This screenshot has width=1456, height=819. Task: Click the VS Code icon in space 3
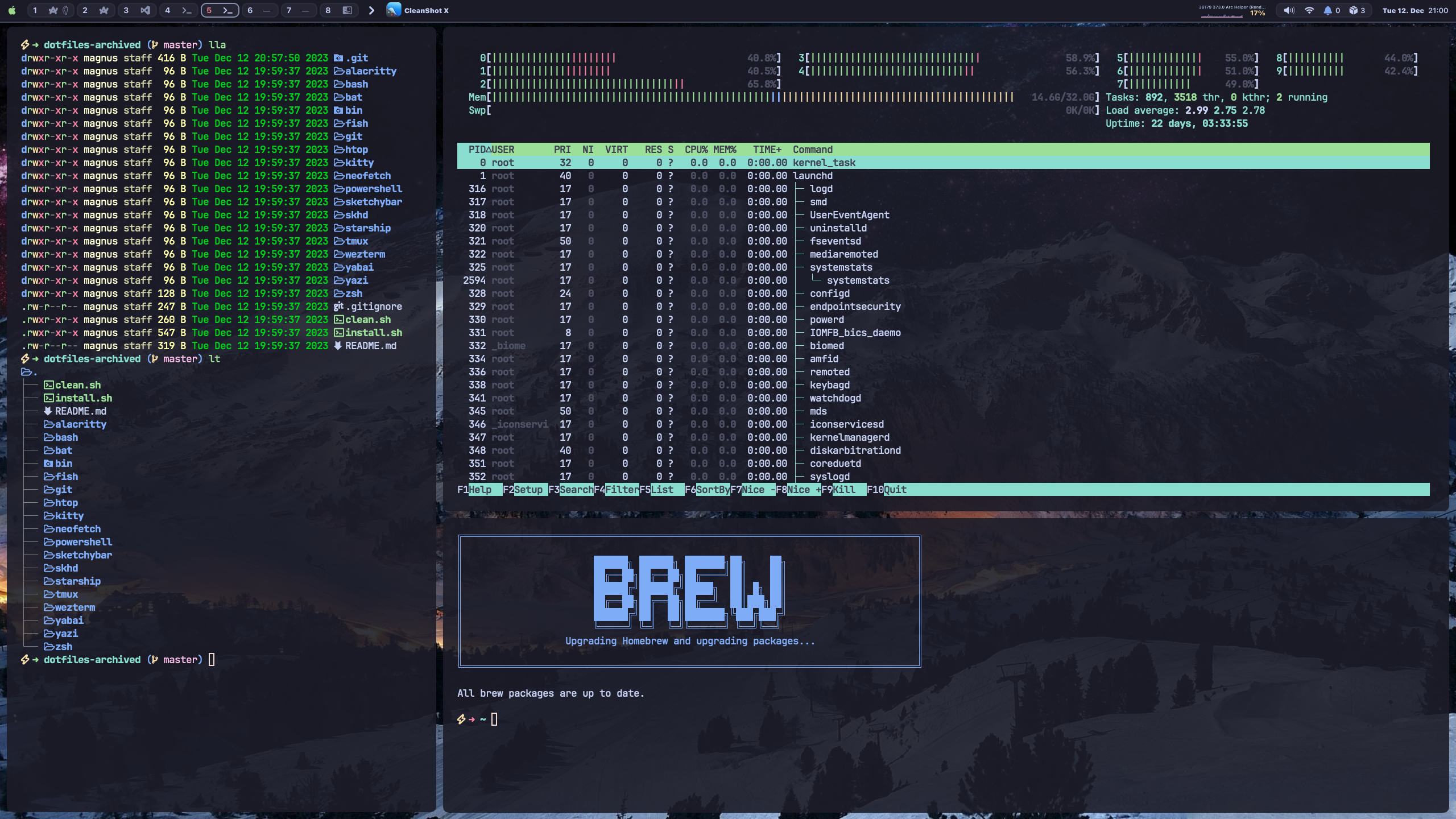(146, 10)
